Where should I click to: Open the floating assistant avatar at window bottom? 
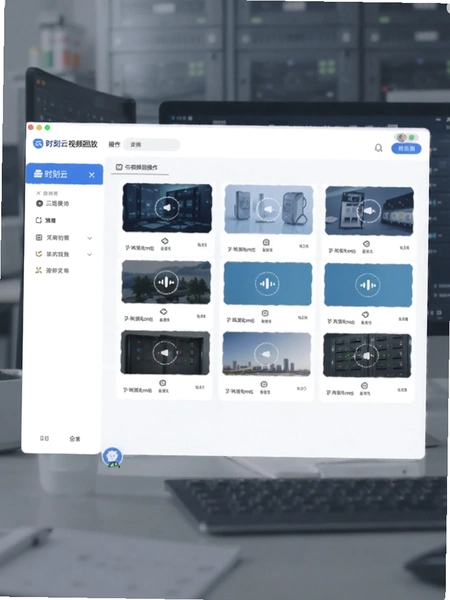coord(112,456)
